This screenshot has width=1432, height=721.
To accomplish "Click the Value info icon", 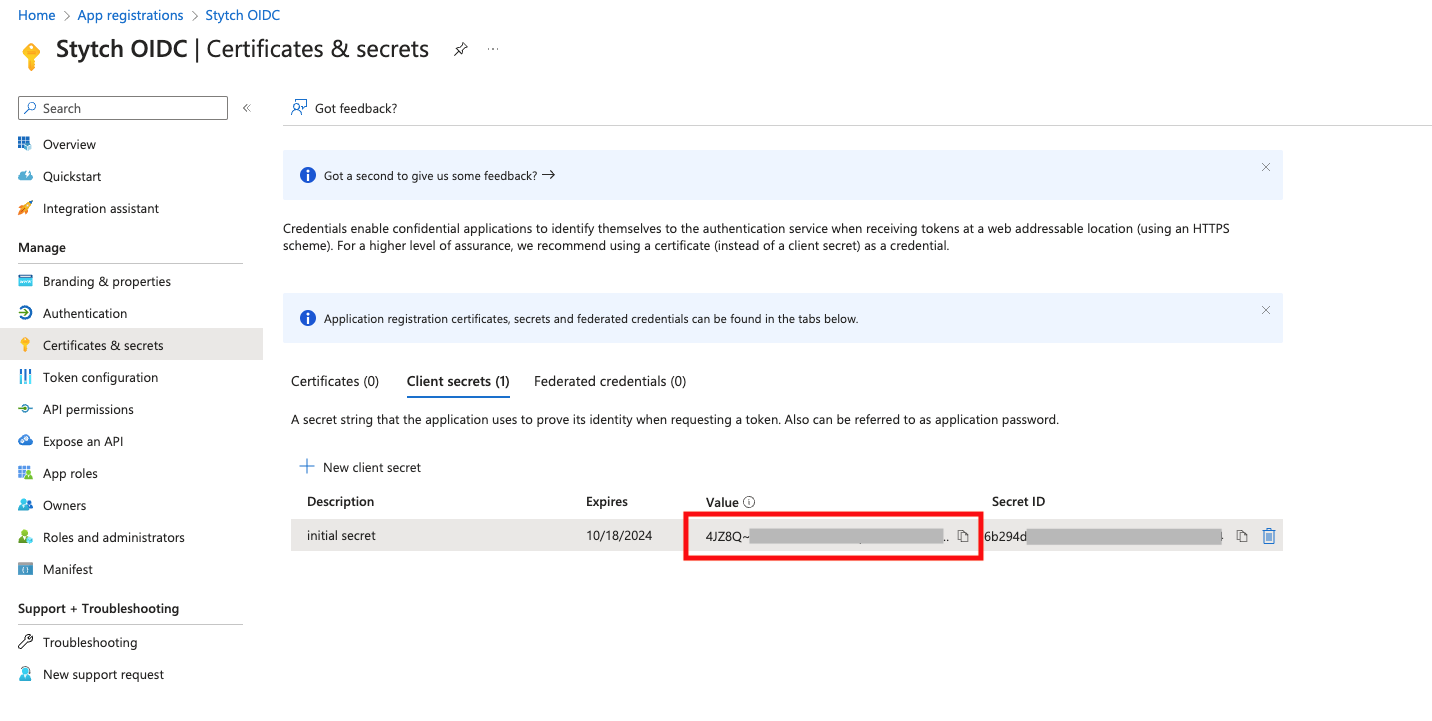I will (749, 502).
